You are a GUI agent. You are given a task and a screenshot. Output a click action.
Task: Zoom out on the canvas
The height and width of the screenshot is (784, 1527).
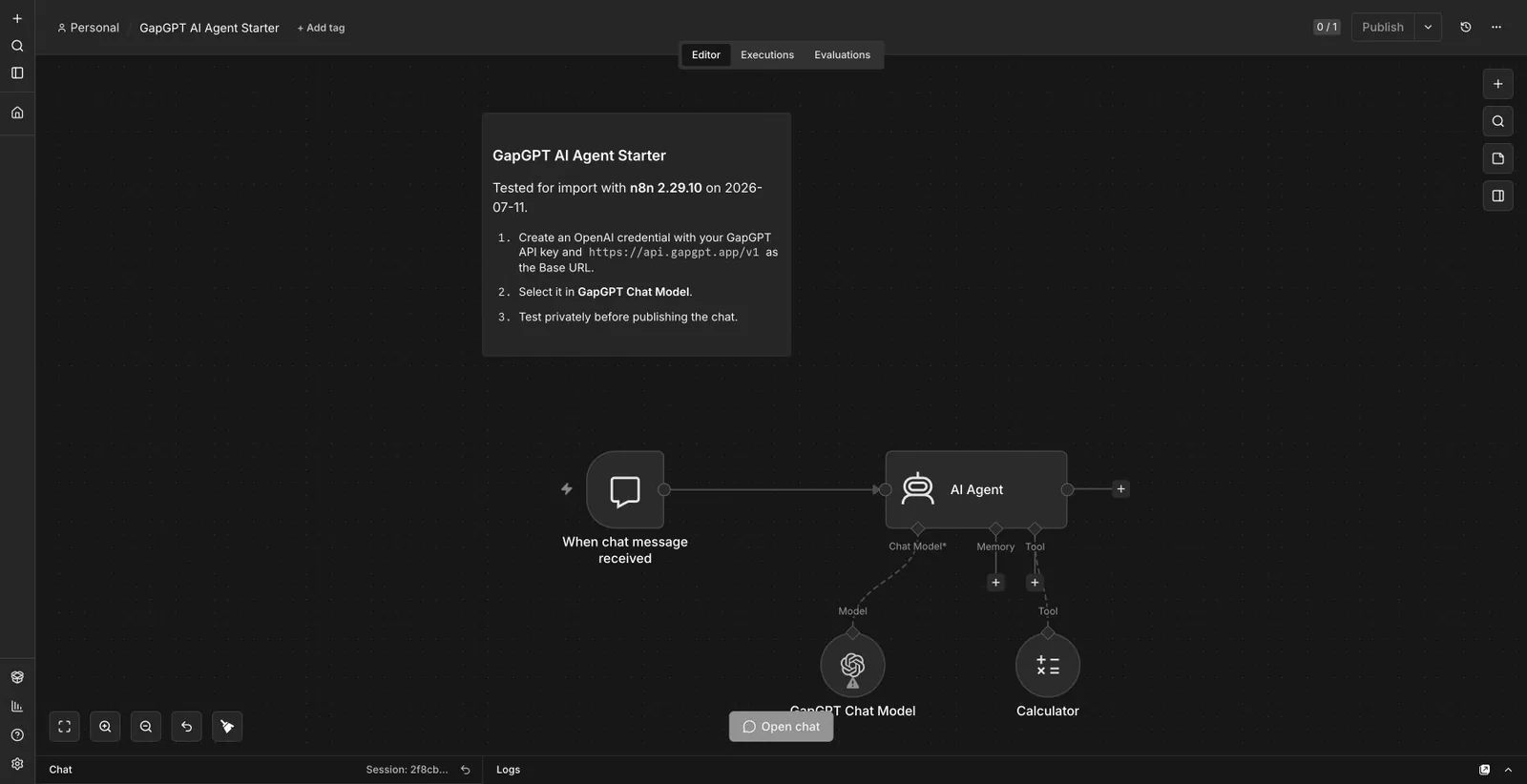[x=146, y=727]
